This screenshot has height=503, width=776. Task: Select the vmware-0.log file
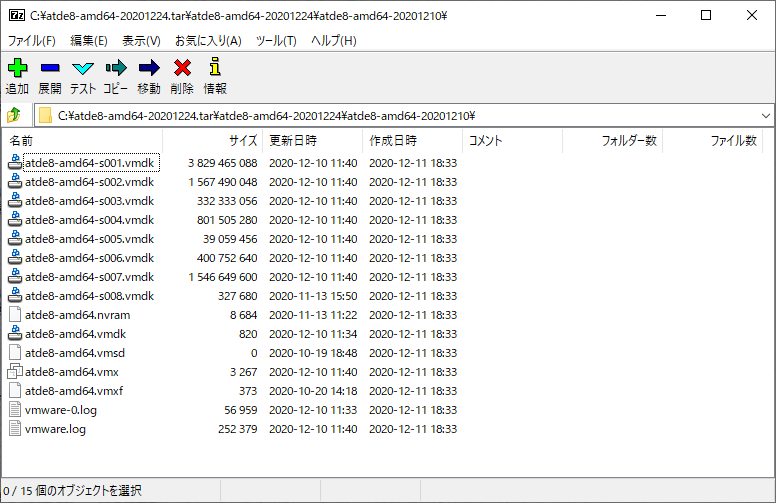(61, 410)
